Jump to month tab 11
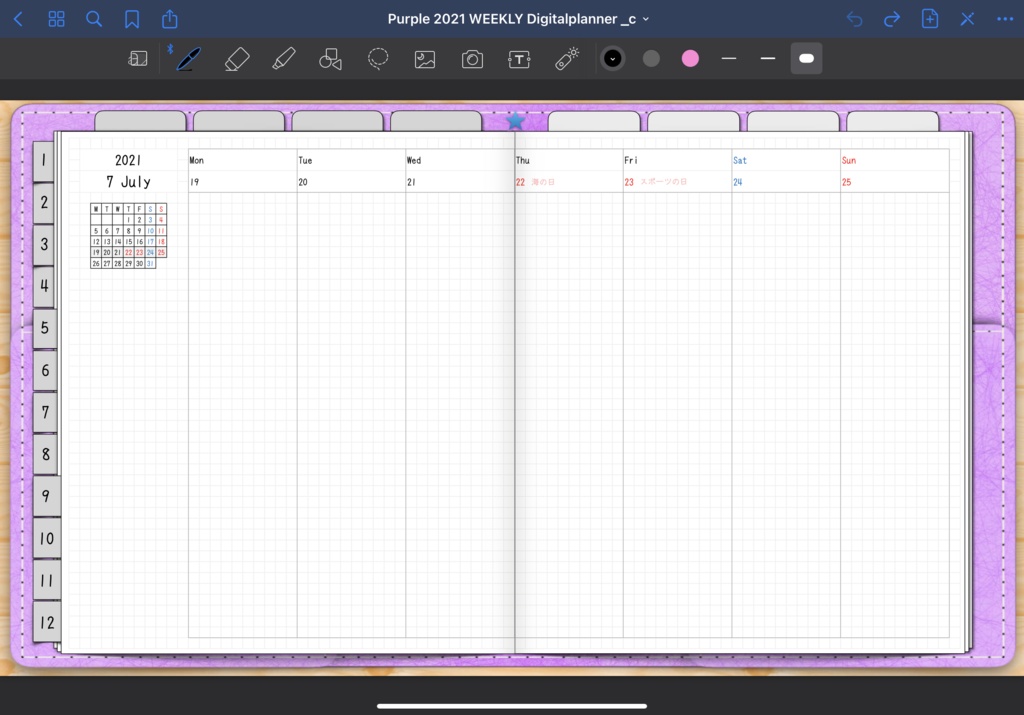Screen dimensions: 1024x715 click(47, 580)
